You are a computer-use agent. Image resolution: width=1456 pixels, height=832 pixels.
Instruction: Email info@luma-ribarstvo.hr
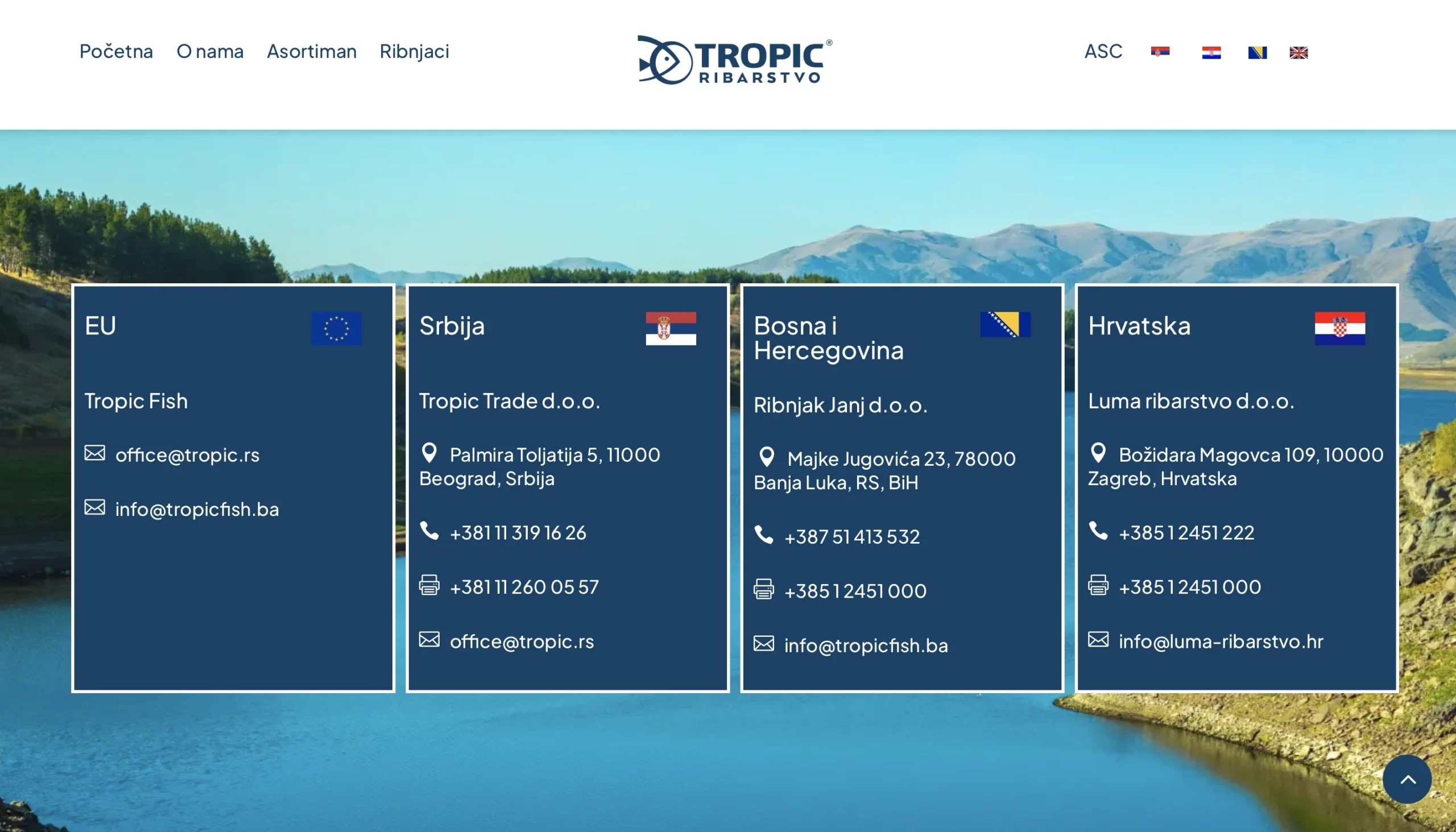(1221, 641)
